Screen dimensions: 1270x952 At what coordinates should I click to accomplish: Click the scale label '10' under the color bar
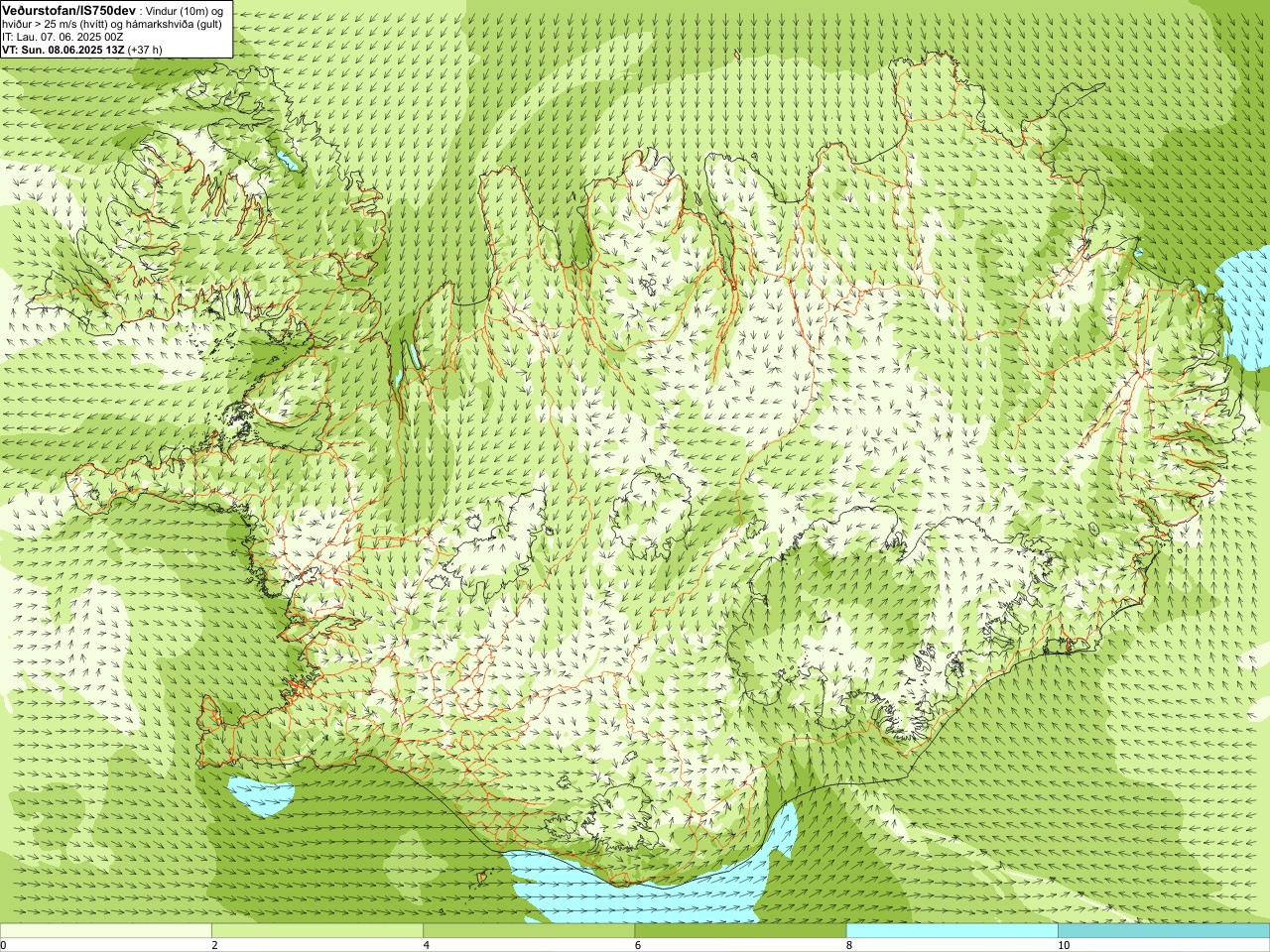click(1064, 946)
